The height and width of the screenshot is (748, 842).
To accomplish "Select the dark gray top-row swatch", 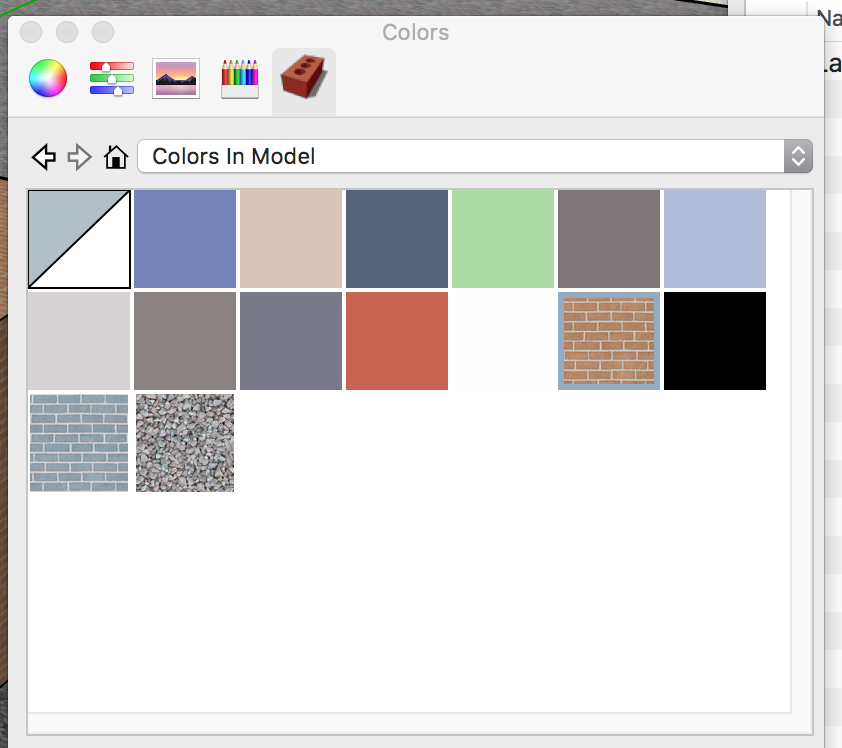I will point(609,239).
